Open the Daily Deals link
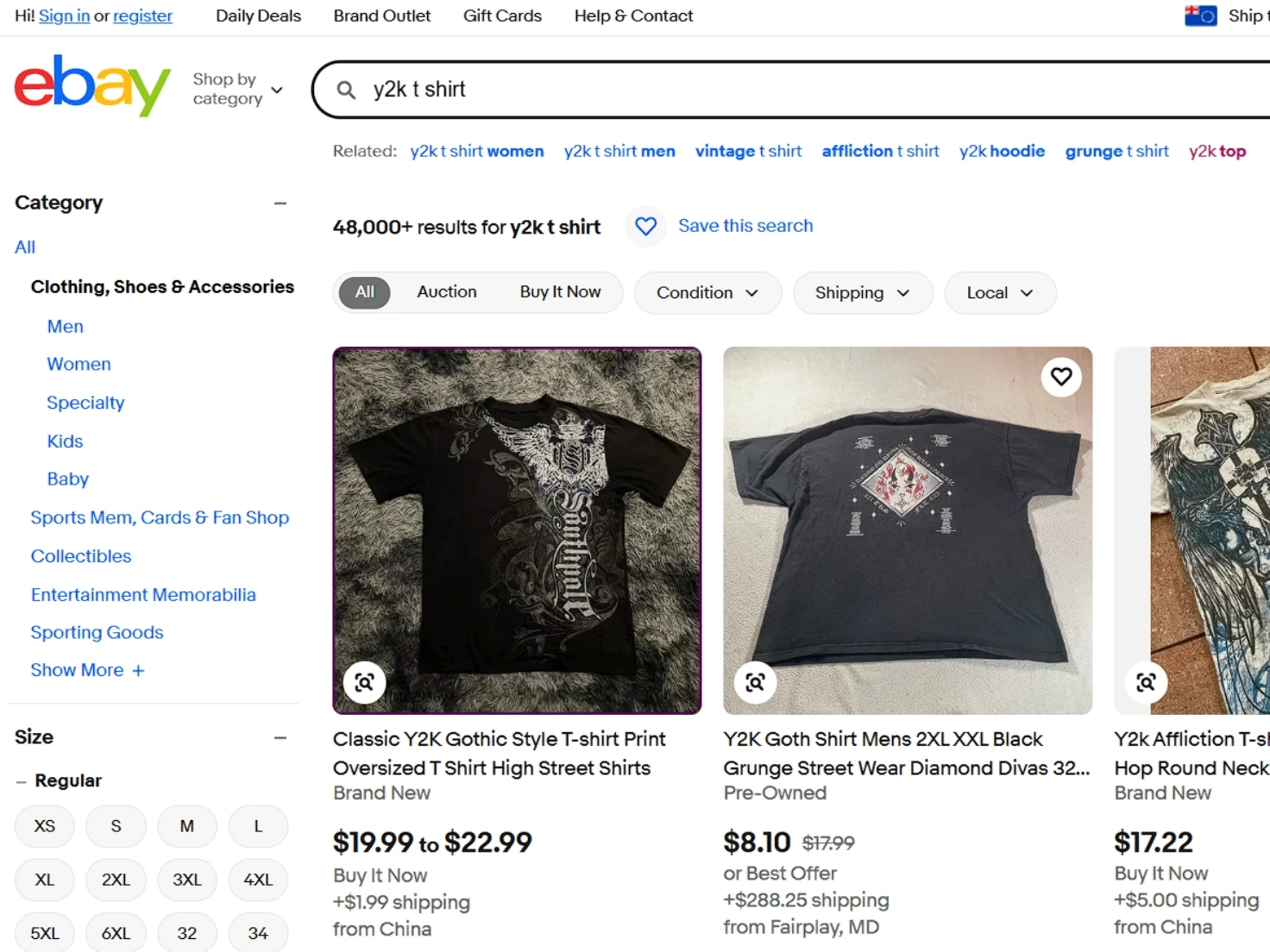This screenshot has width=1270, height=952. 258,16
